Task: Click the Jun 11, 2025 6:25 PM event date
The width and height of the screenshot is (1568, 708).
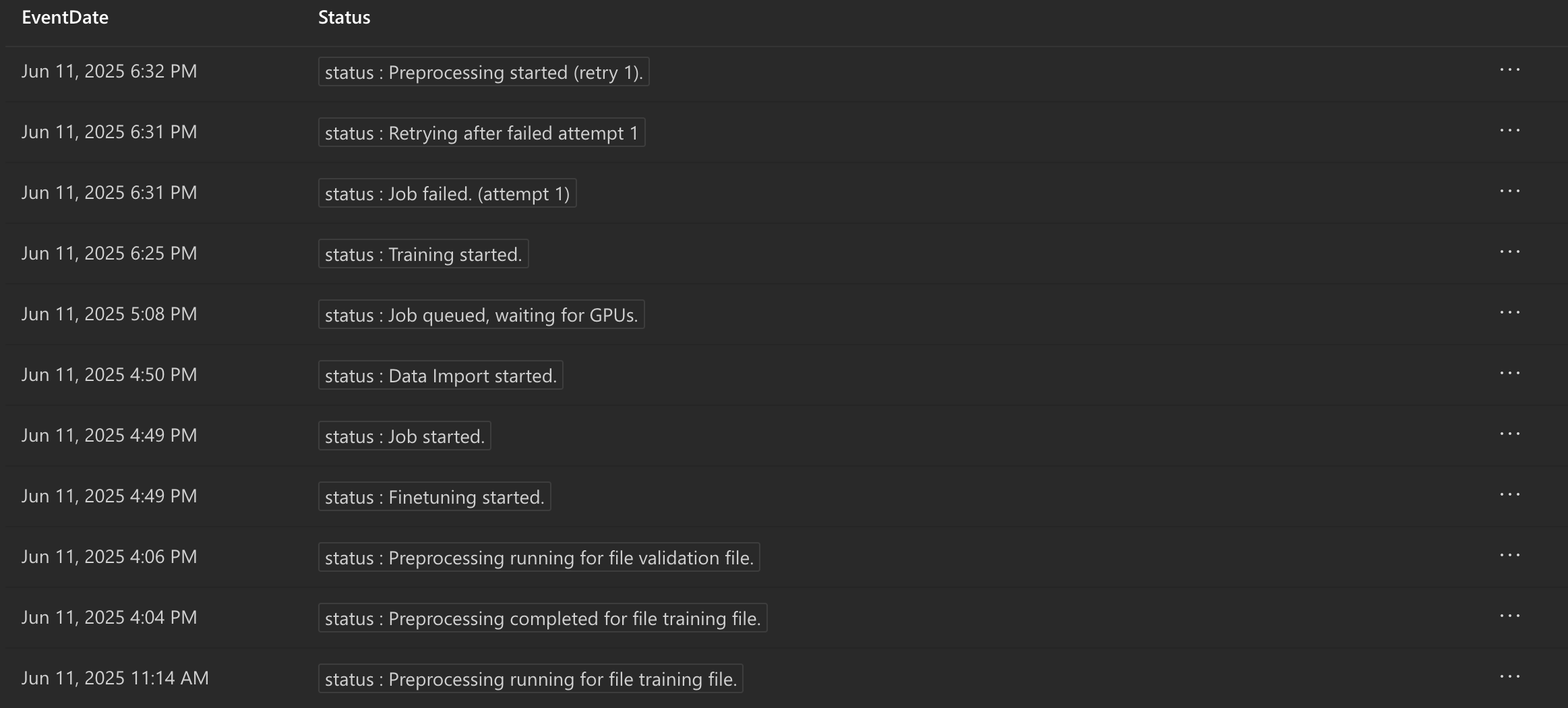Action: 109,254
